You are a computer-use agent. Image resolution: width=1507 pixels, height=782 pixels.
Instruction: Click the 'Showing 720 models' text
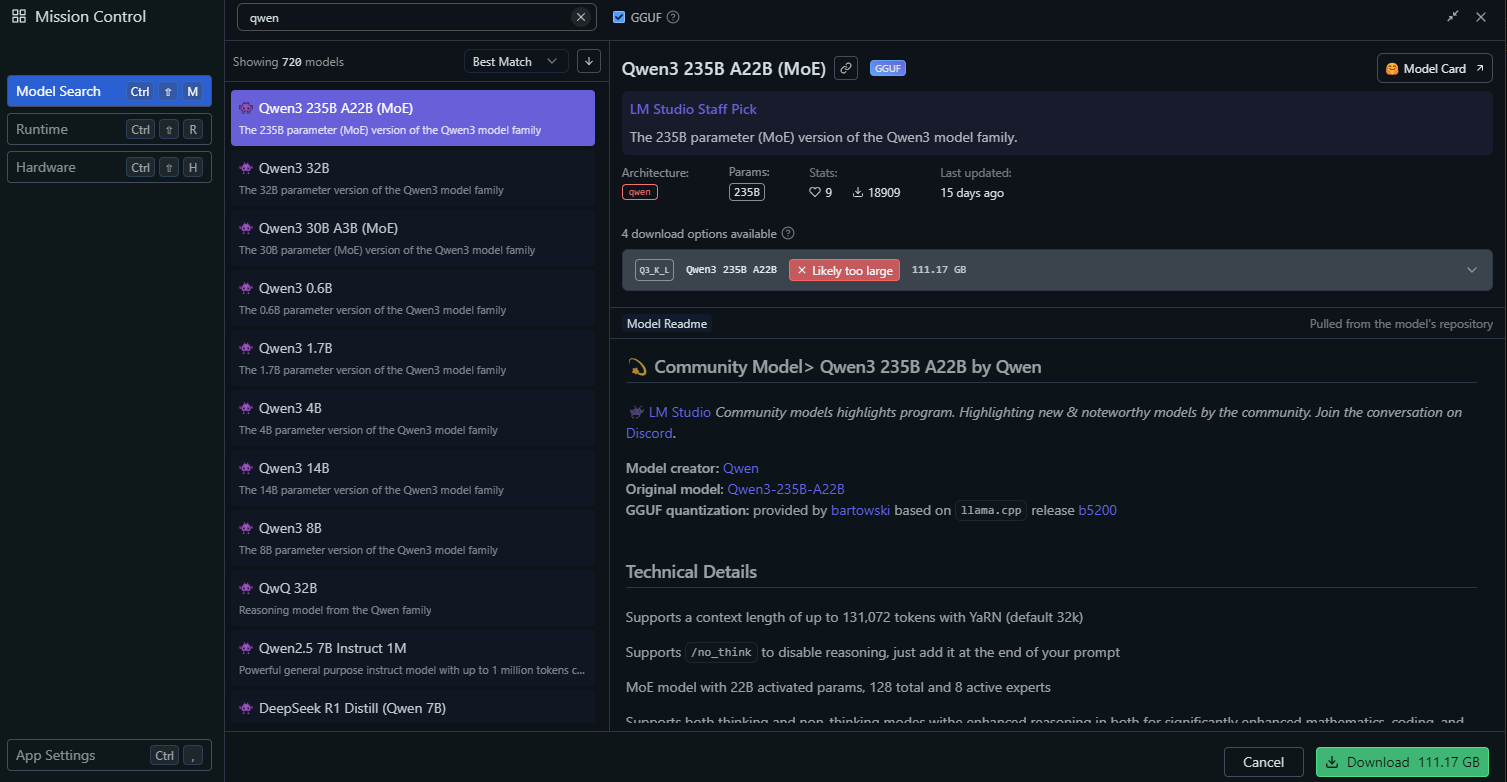pyautogui.click(x=288, y=61)
